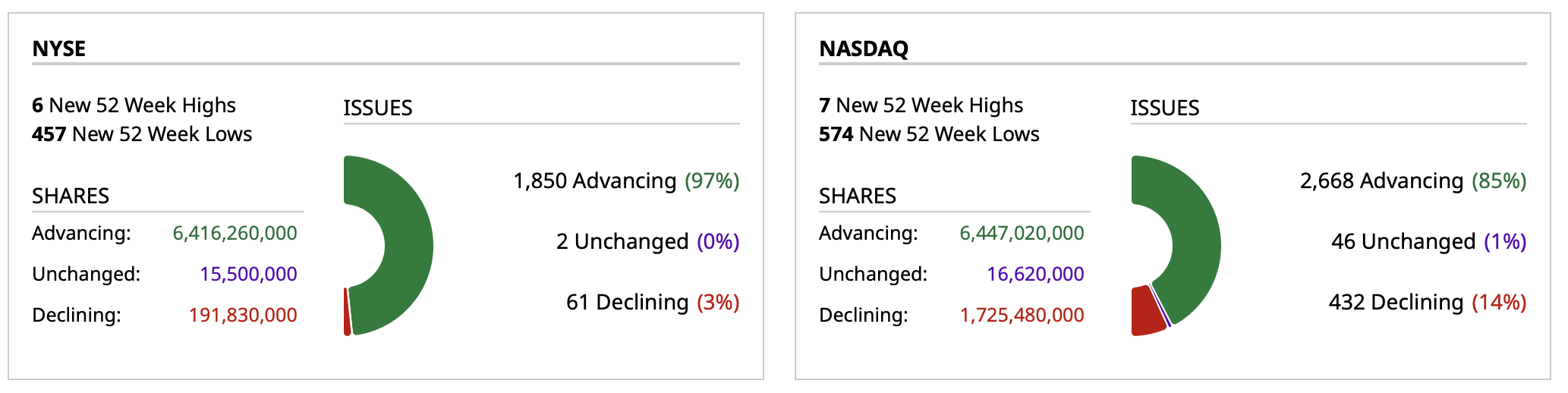
Task: Select the 61 Declining (3%) NYSE legend entry
Action: (x=653, y=303)
